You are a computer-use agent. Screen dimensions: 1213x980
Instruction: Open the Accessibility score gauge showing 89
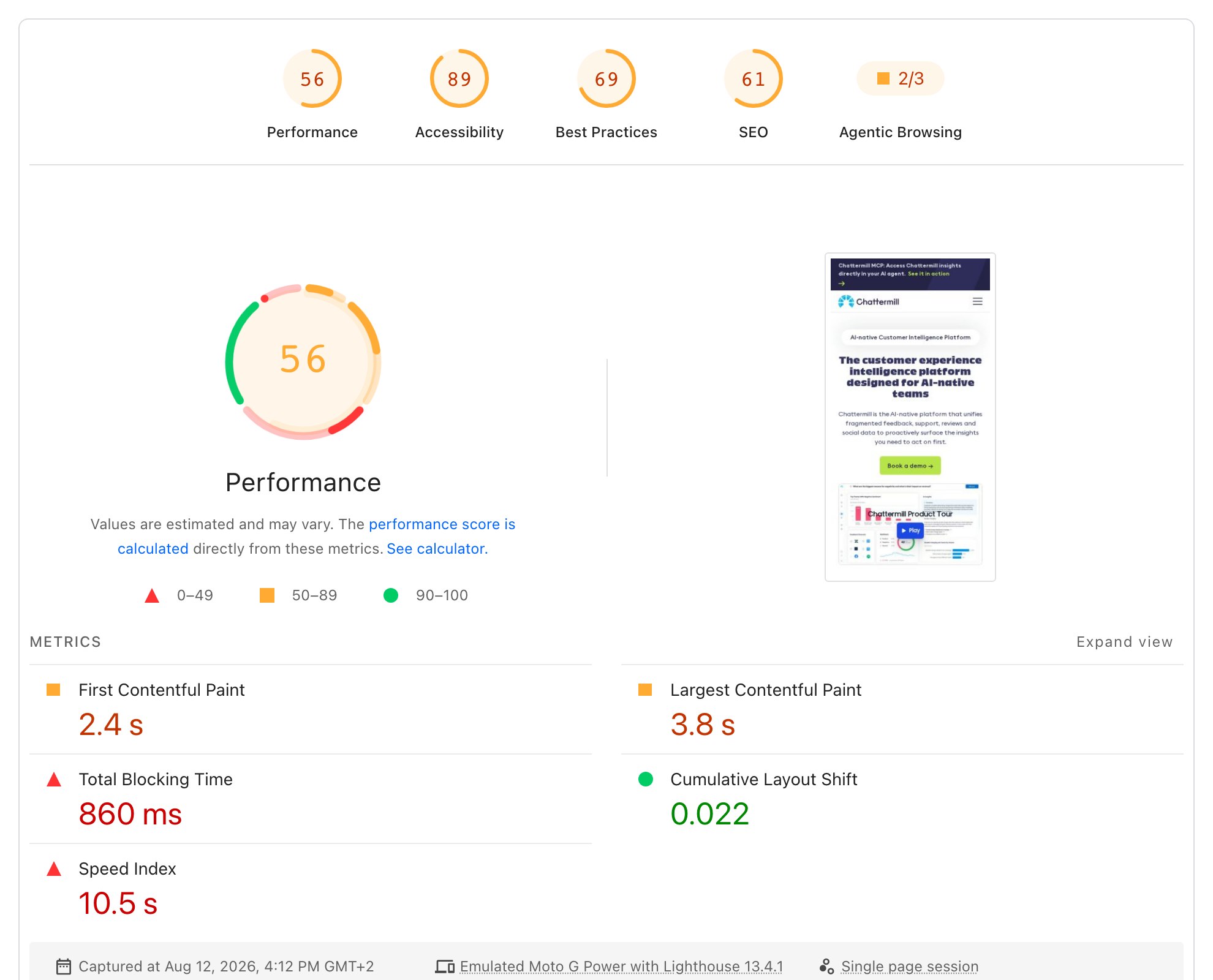(x=459, y=78)
